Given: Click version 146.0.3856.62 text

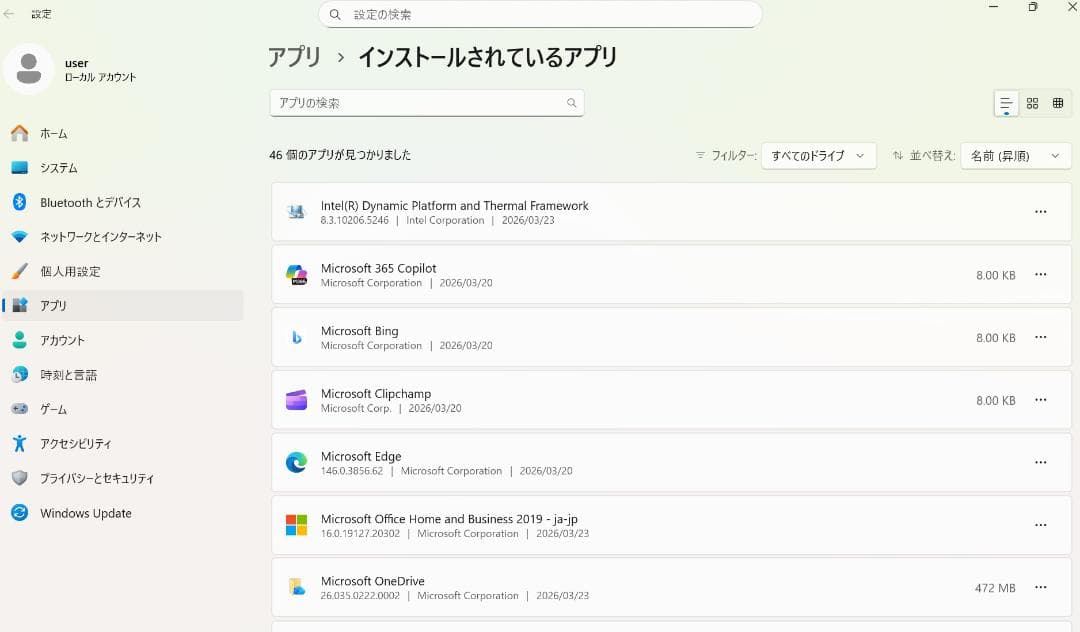Looking at the screenshot, I should 351,471.
